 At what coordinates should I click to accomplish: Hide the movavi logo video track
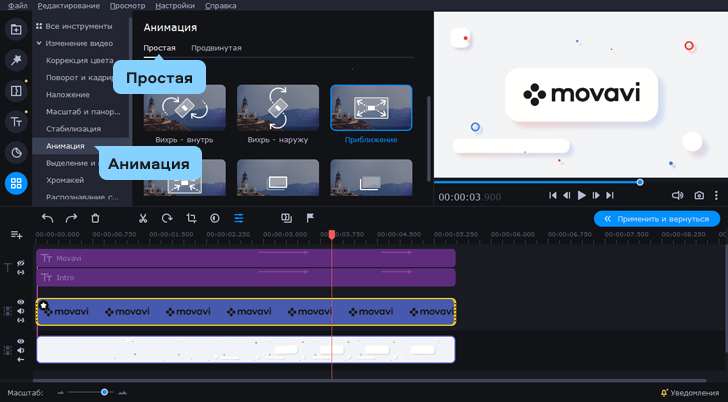point(20,302)
